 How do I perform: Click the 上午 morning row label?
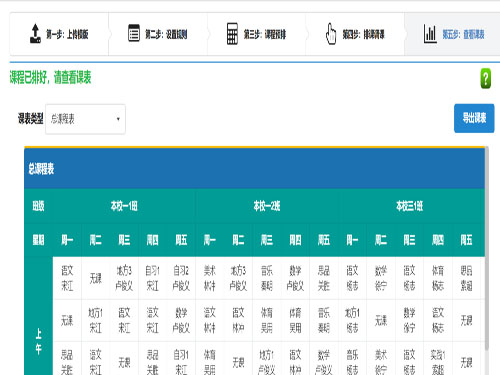pos(39,341)
